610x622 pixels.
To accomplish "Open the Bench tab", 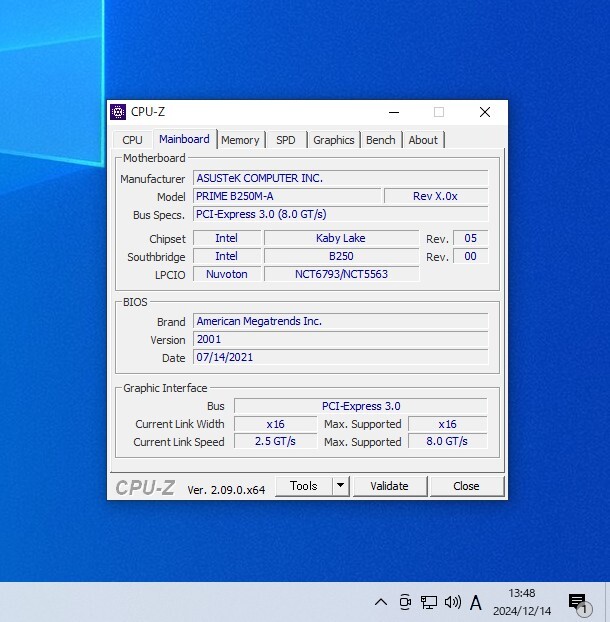I will [x=380, y=140].
